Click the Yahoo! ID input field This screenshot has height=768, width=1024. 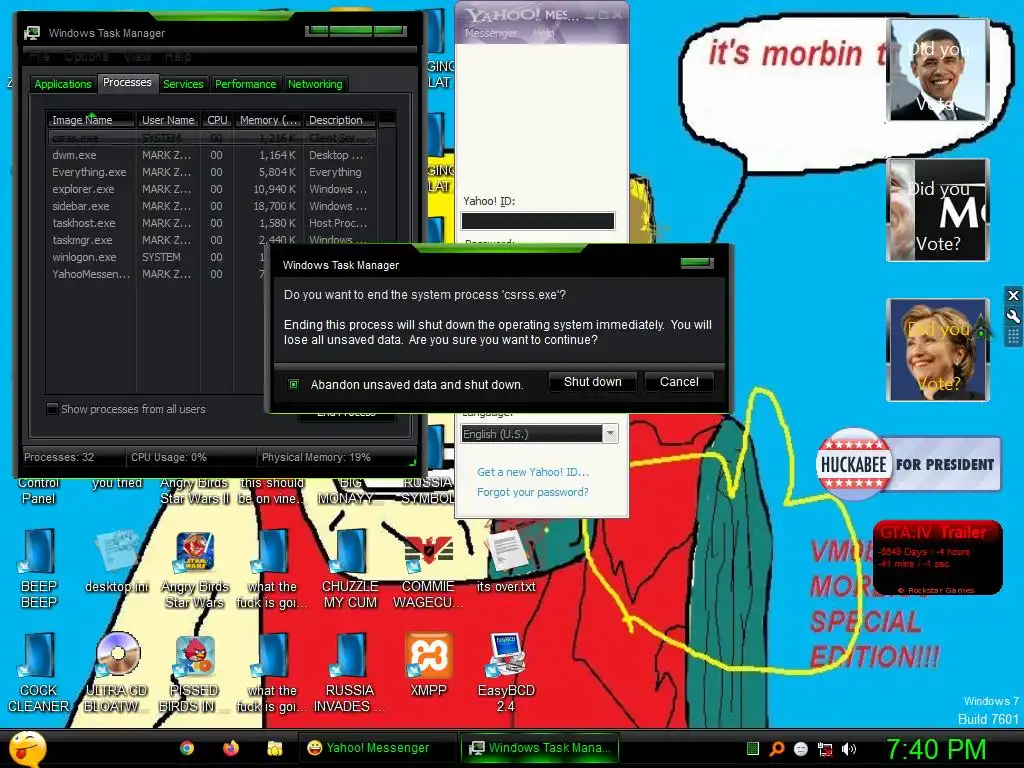tap(537, 221)
